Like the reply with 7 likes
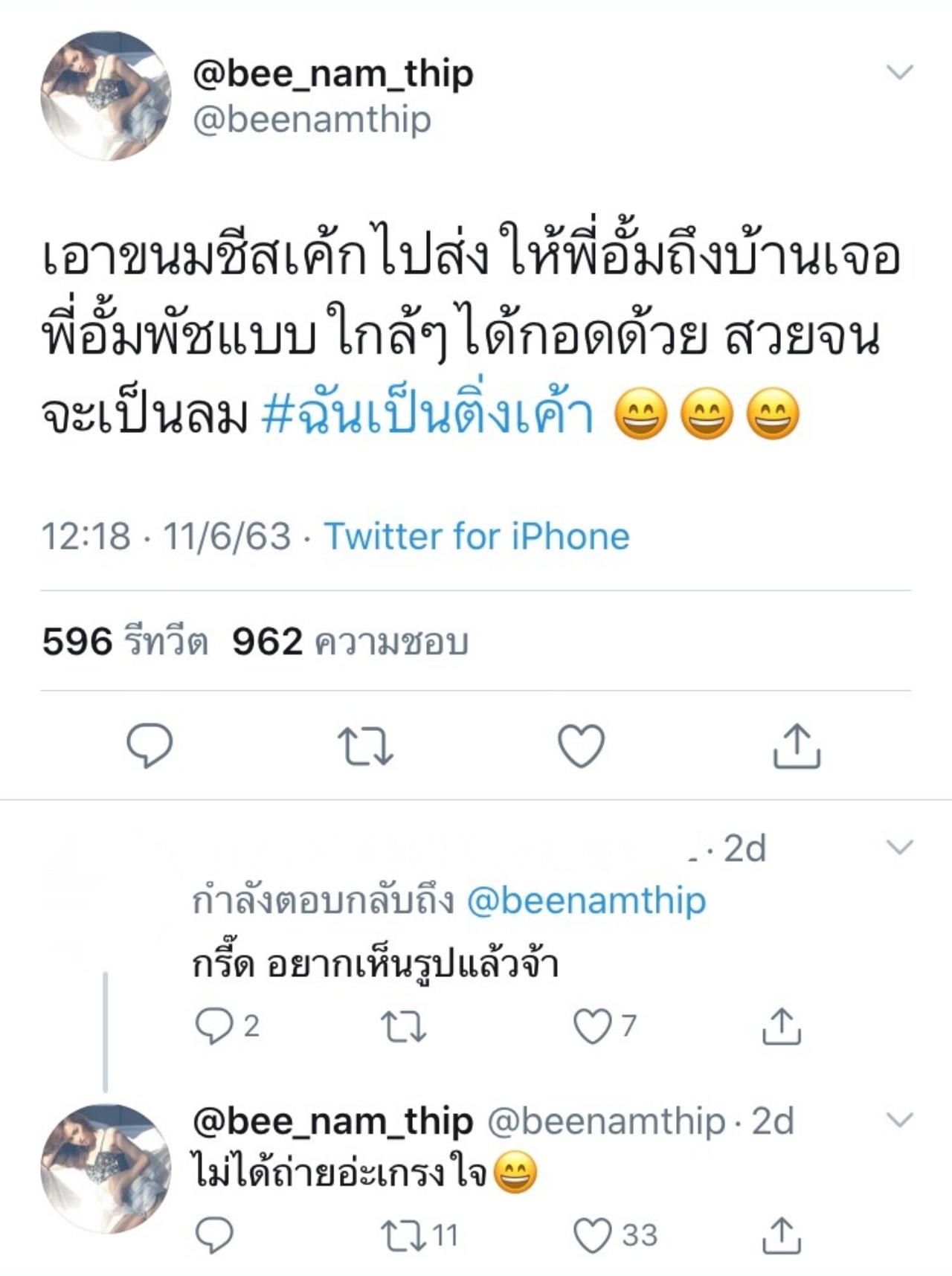The image size is (952, 1276). tap(592, 1026)
